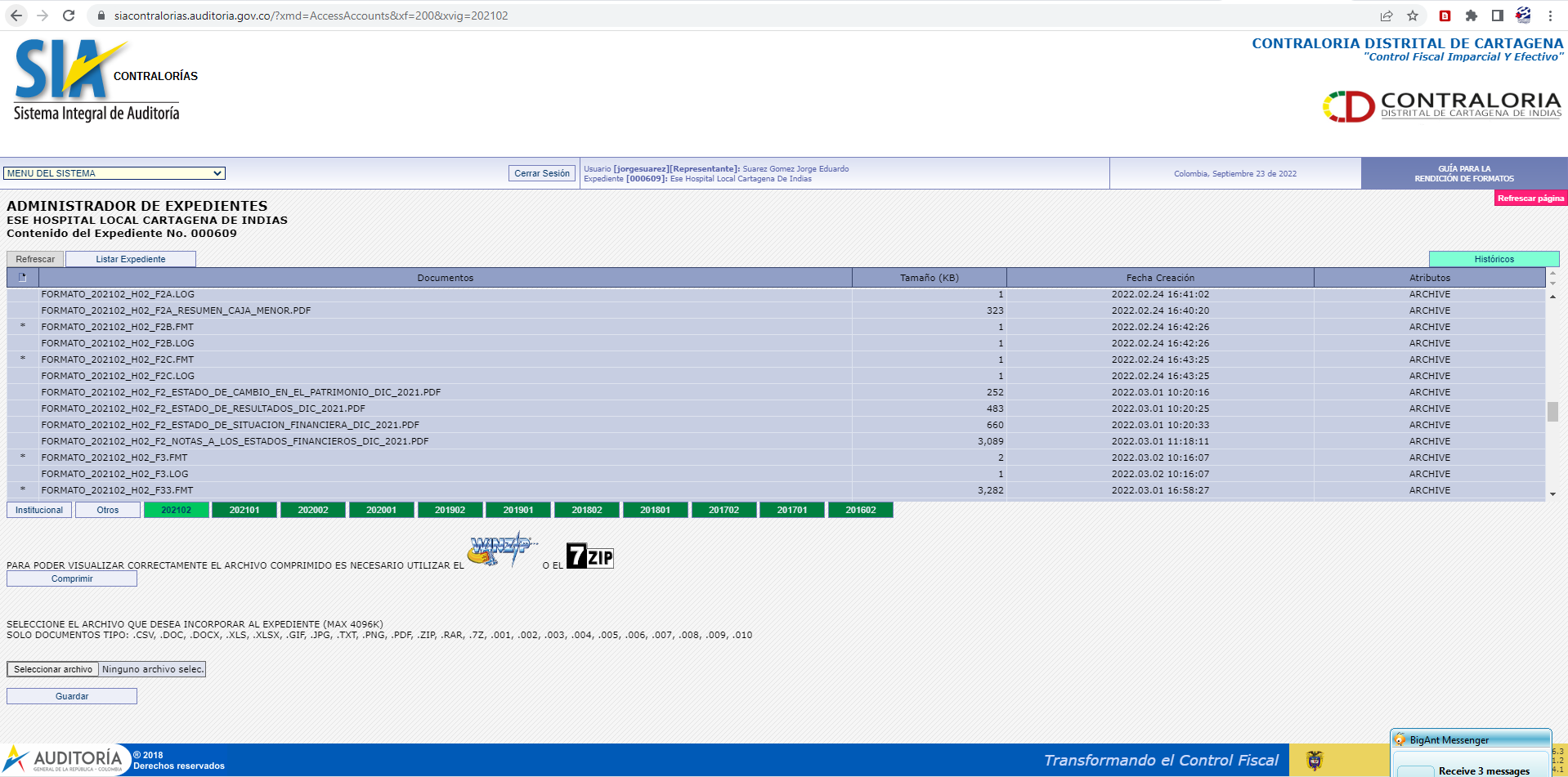Open the browser extensions puzzle icon
1568x777 pixels.
pyautogui.click(x=1472, y=16)
